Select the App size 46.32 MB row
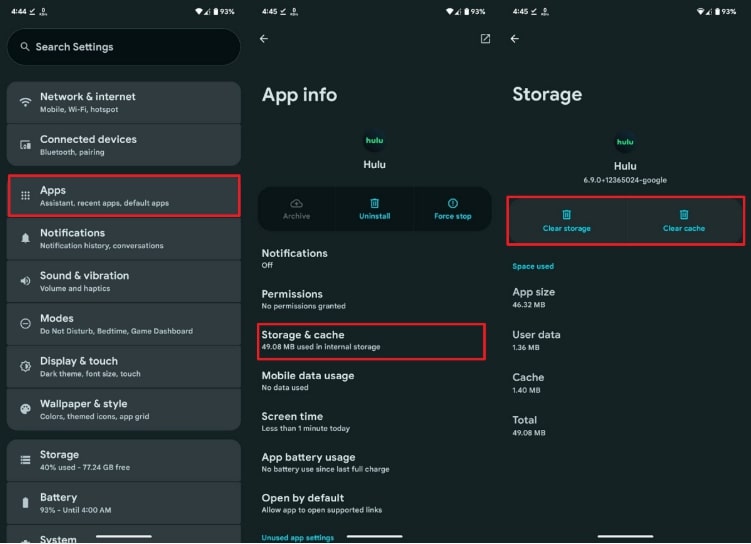Viewport: 751px width, 544px height. [x=626, y=297]
